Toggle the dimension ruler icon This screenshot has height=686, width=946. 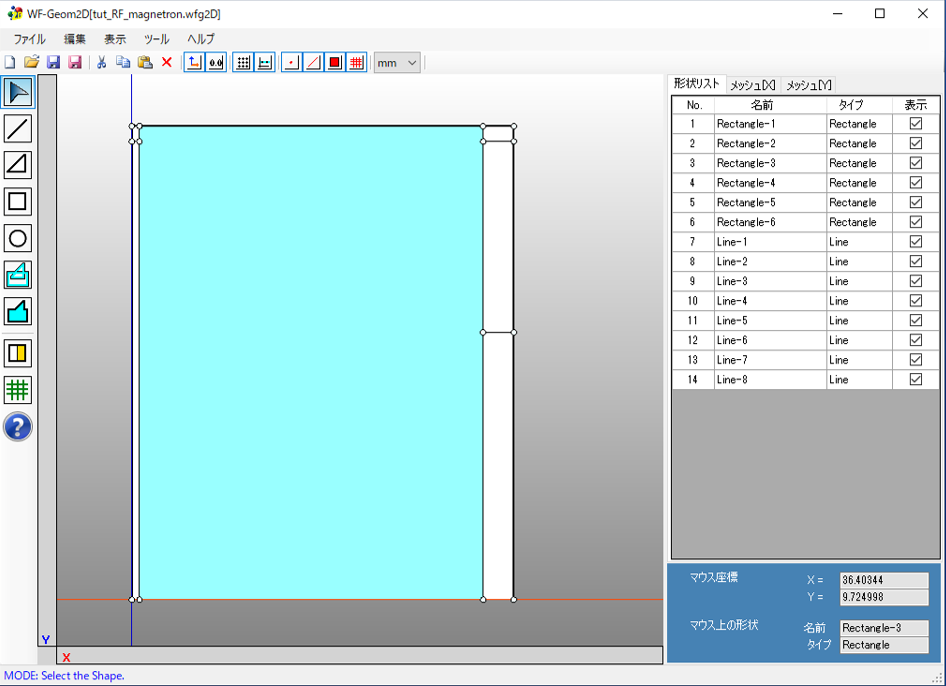click(x=265, y=62)
